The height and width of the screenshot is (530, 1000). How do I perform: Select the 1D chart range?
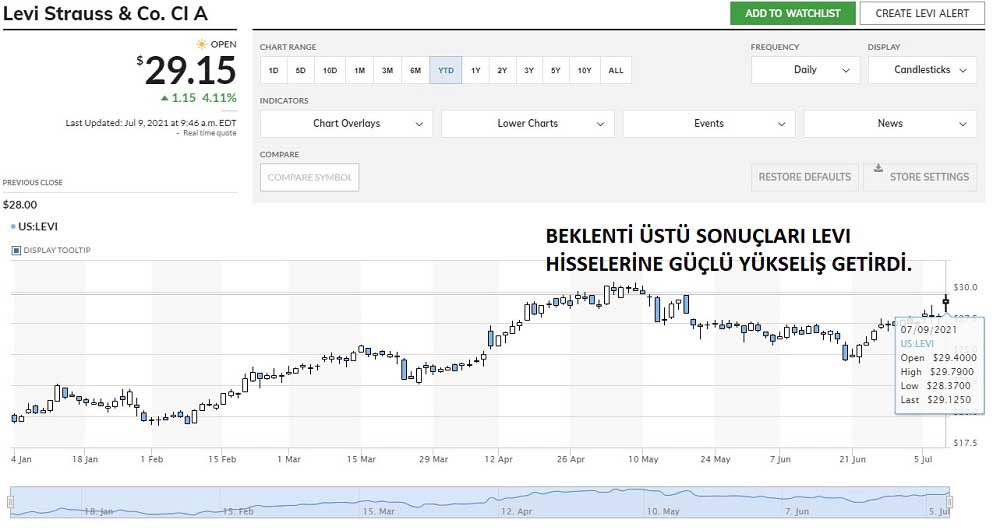(274, 70)
